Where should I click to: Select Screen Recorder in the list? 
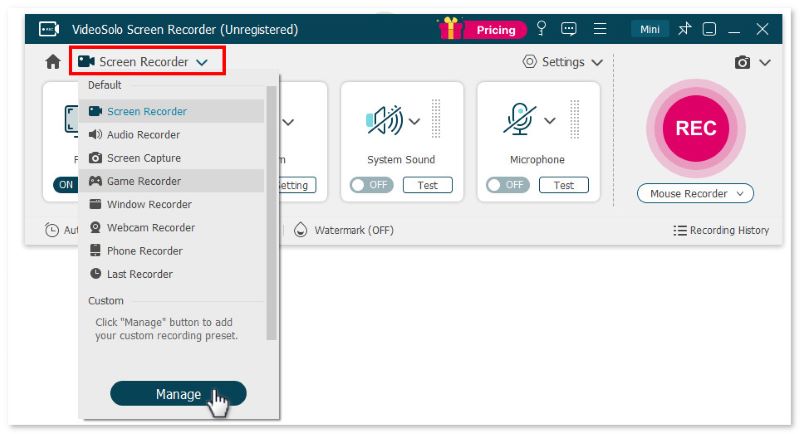[x=171, y=111]
